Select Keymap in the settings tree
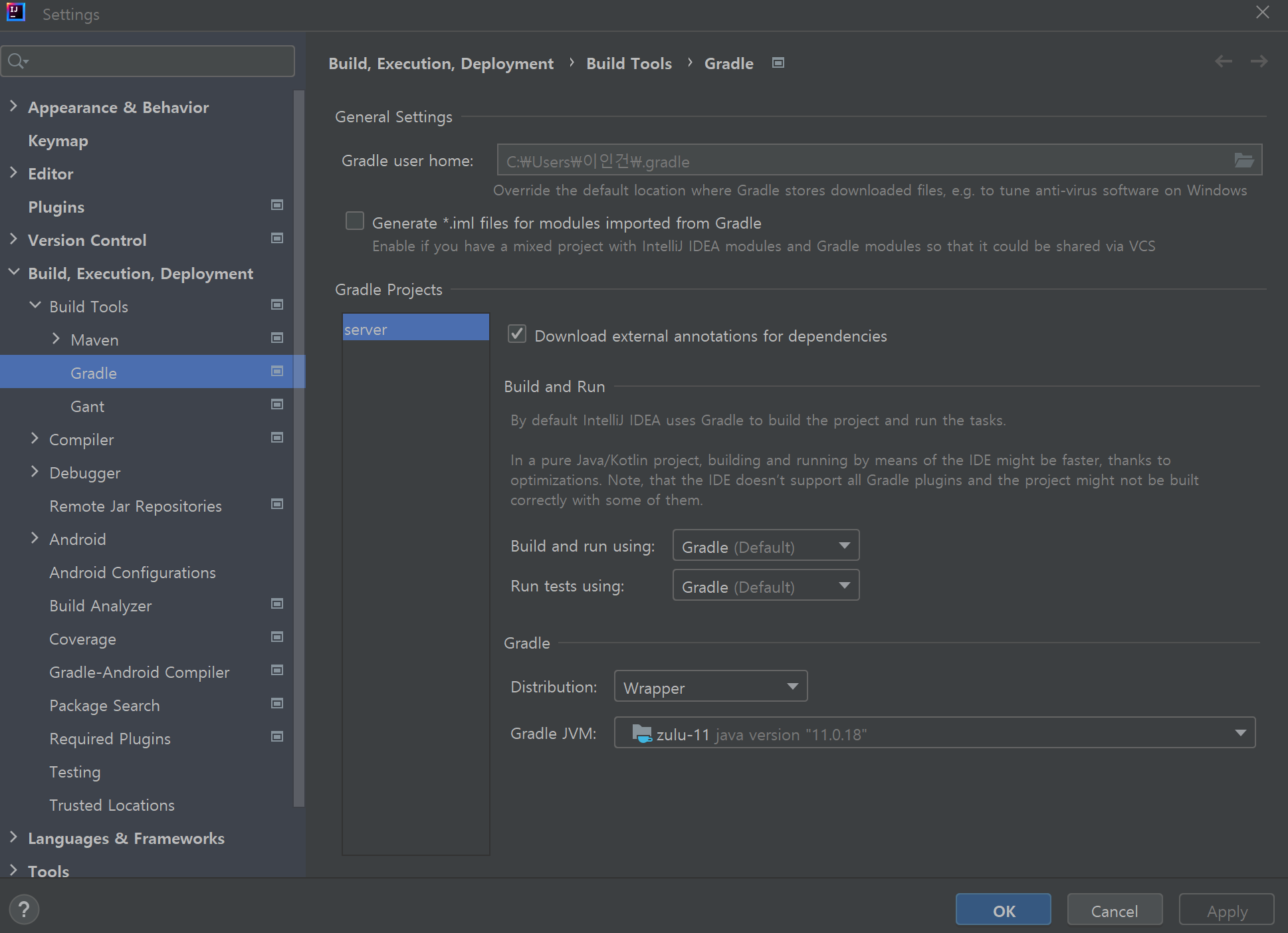This screenshot has width=1288, height=933. [58, 141]
